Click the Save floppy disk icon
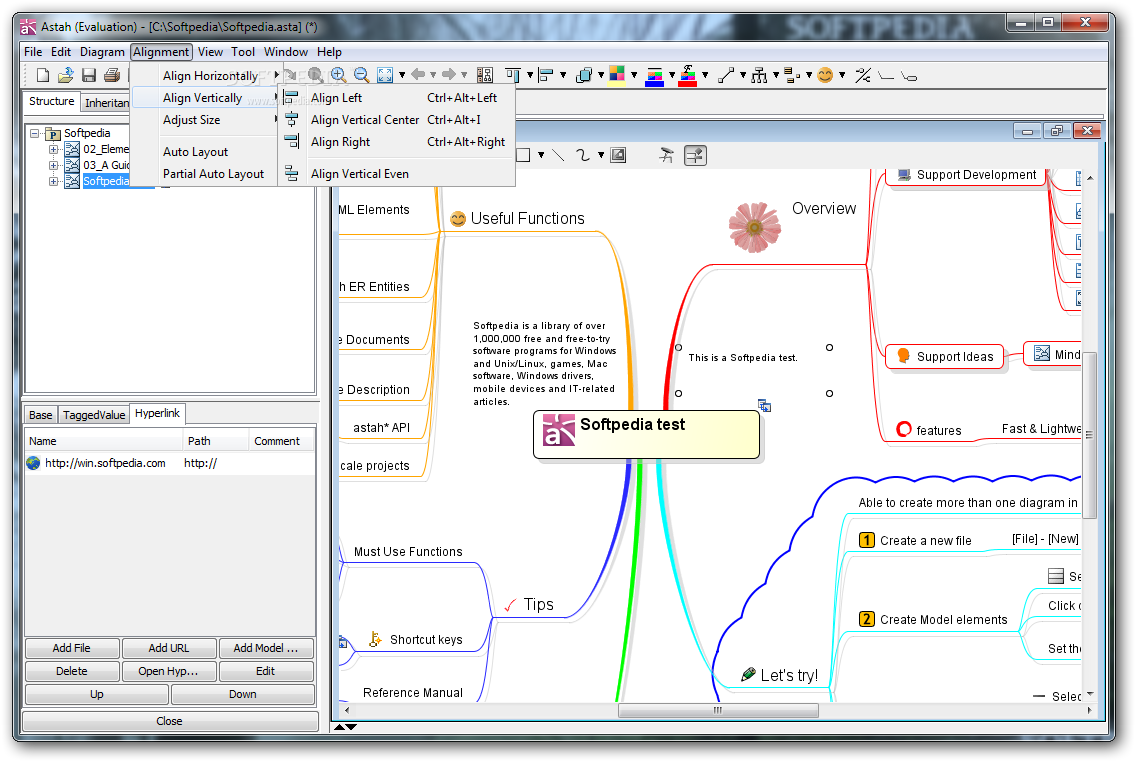 click(x=89, y=75)
